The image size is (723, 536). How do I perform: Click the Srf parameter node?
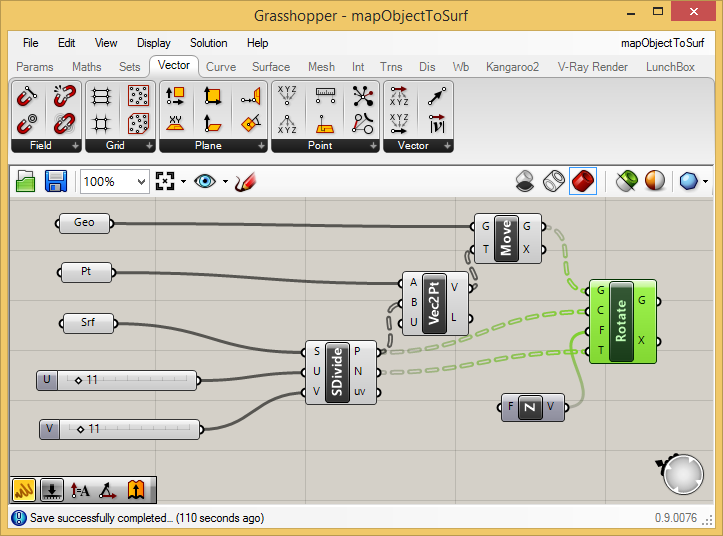point(89,322)
